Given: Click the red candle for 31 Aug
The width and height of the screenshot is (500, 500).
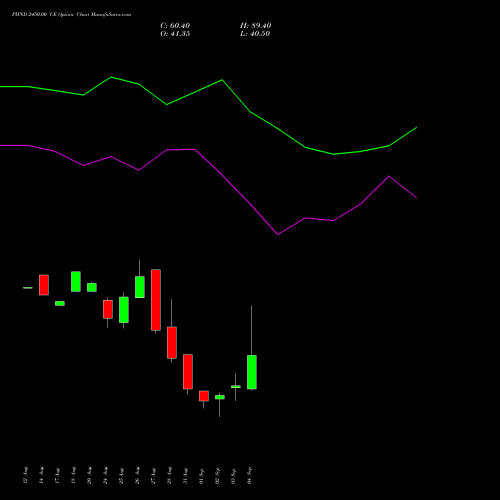Looking at the screenshot, I should click(x=188, y=372).
